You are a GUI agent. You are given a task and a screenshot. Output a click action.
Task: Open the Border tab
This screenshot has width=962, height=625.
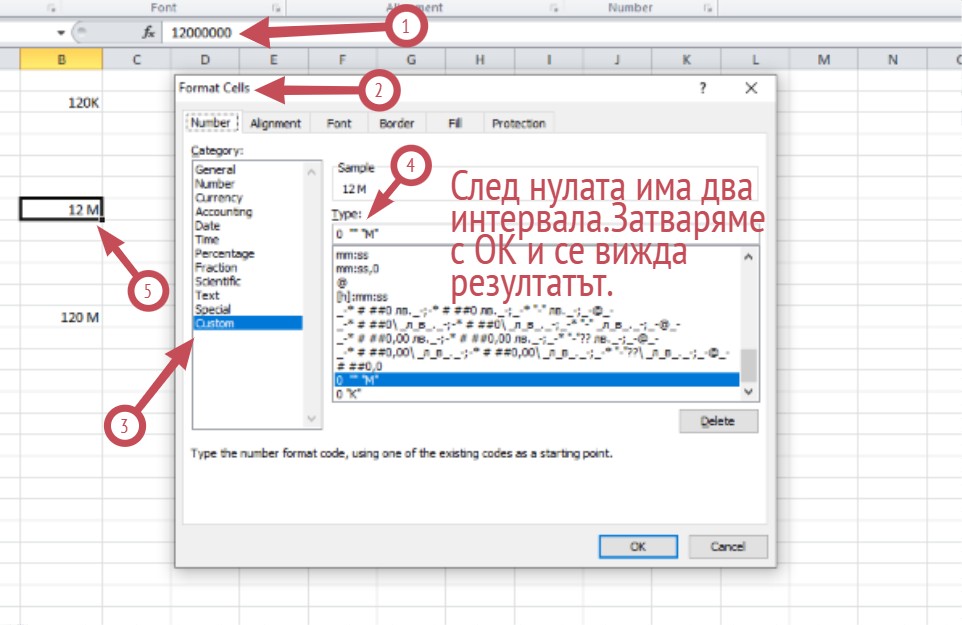coord(396,123)
